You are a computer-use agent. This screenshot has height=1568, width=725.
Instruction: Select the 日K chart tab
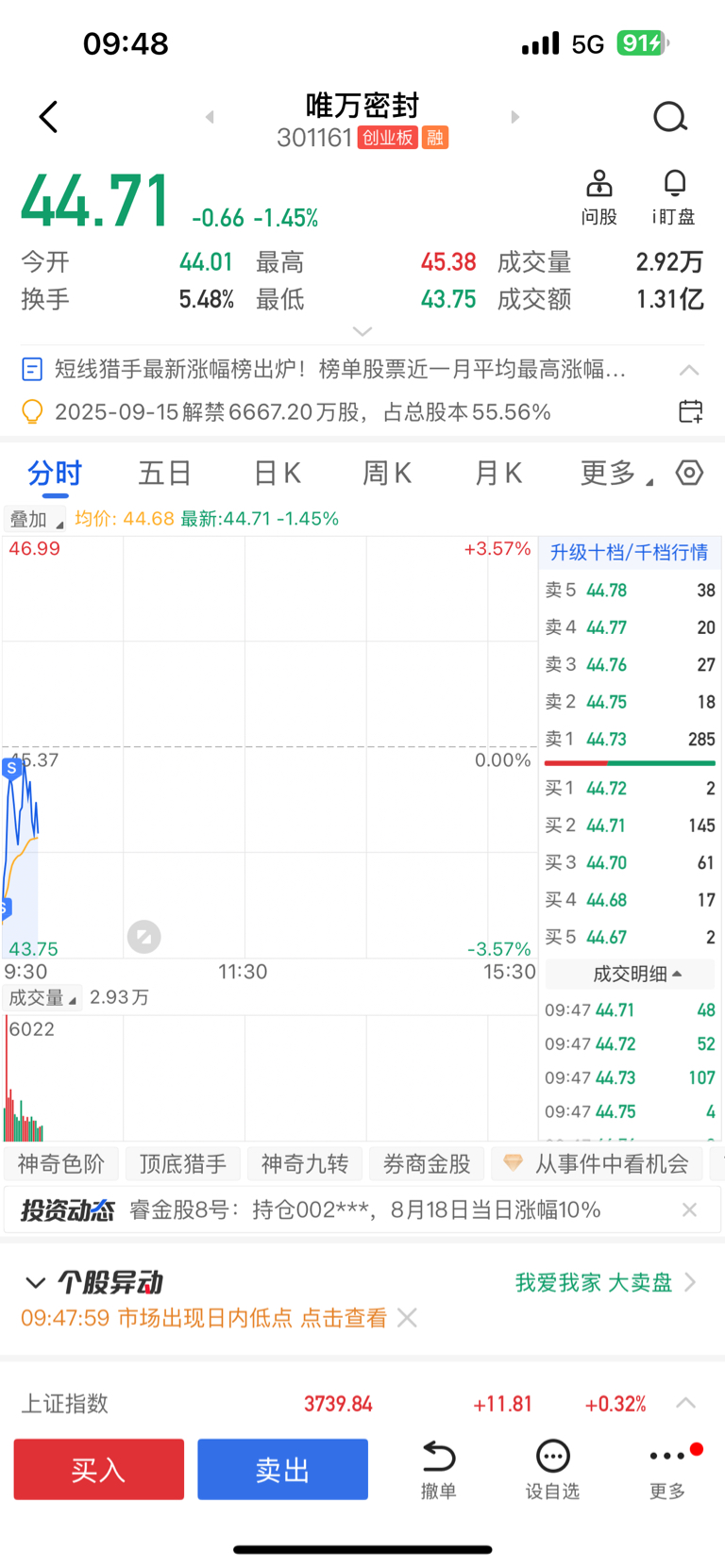pyautogui.click(x=278, y=473)
